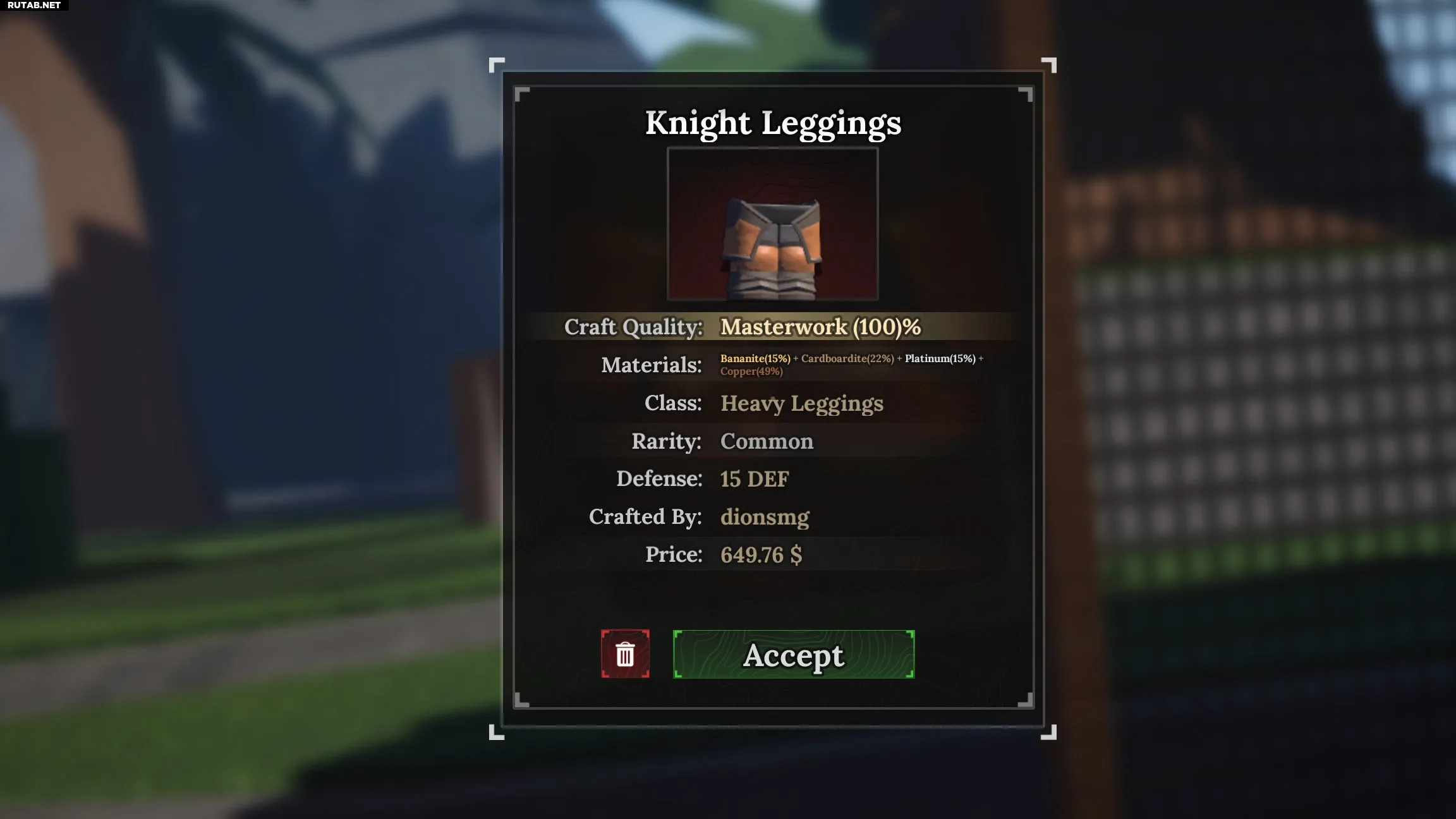Click the Knight Leggings title text
The width and height of the screenshot is (1456, 819).
pyautogui.click(x=773, y=123)
